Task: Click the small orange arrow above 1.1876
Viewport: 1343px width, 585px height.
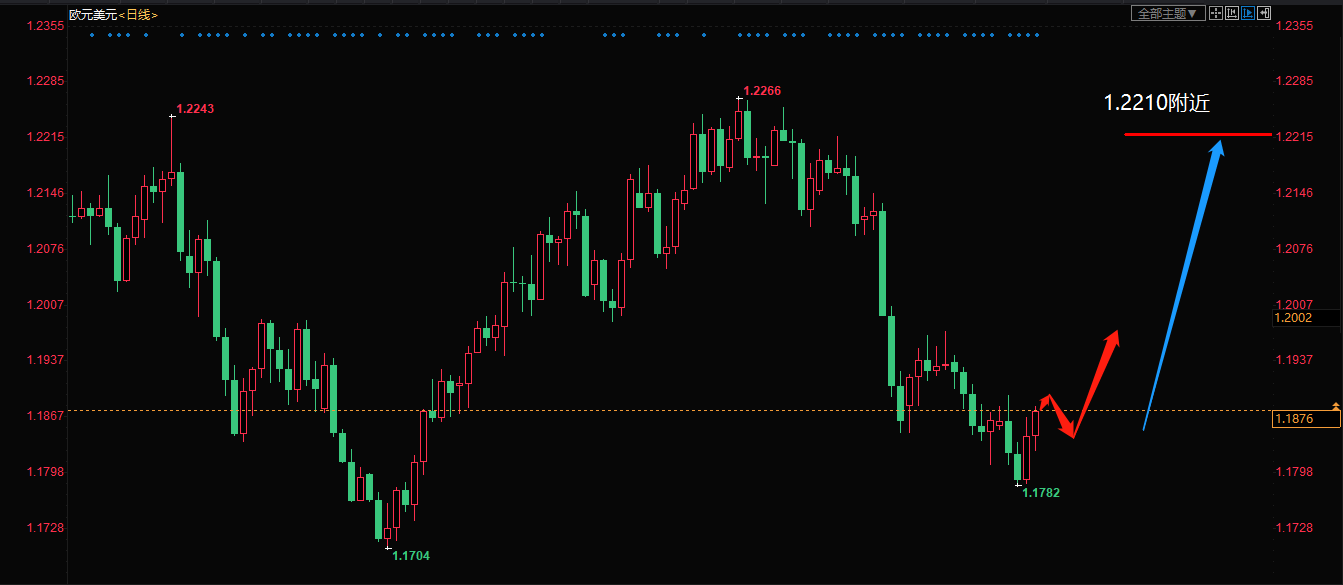Action: pos(1336,405)
